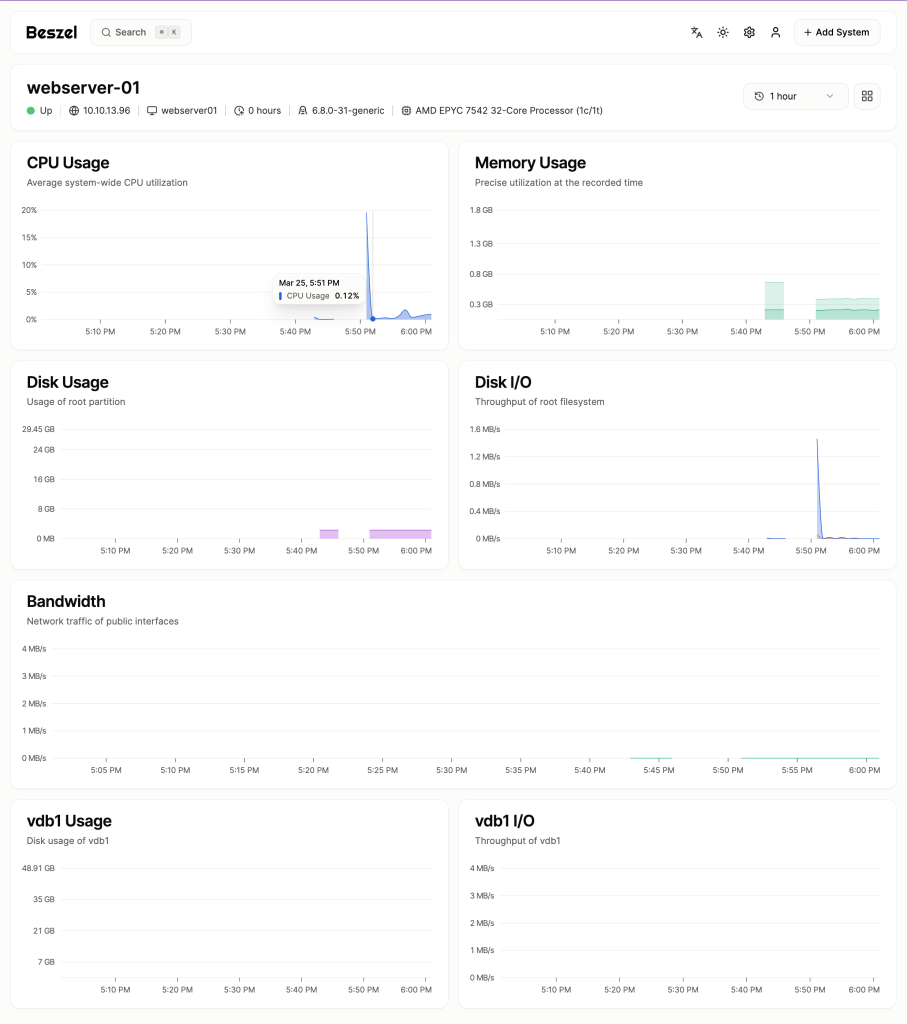Click the monitor icon next to webserver01
Image resolution: width=907 pixels, height=1024 pixels.
(152, 111)
